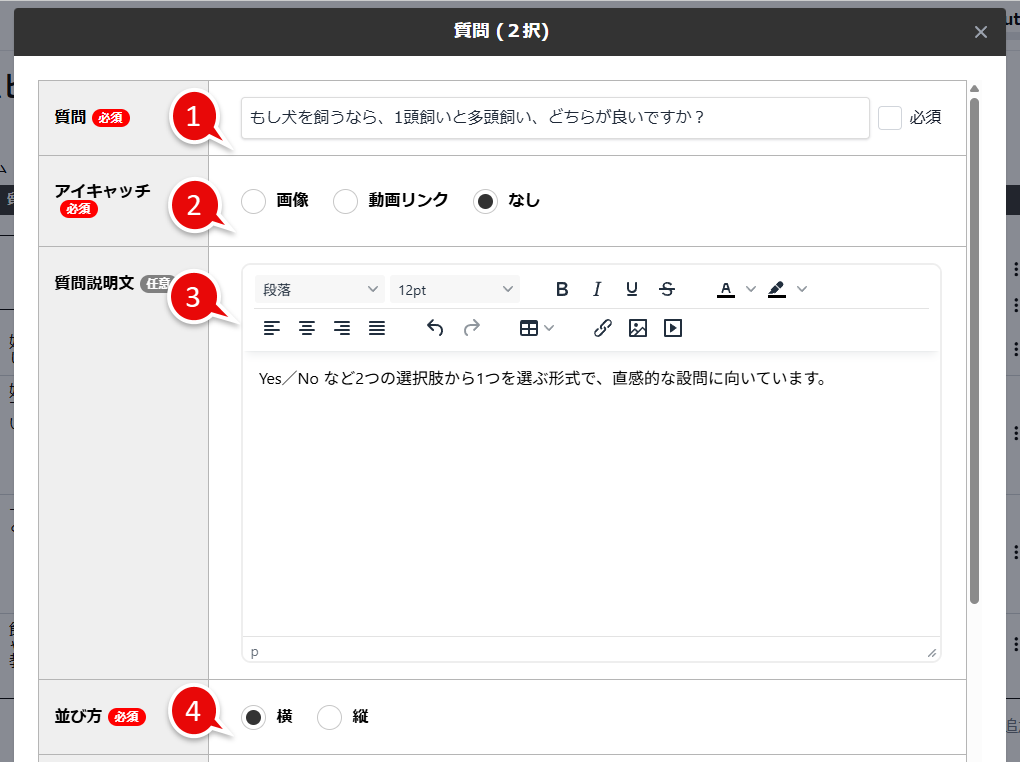Close the 質問（2択）dialog
1020x762 pixels.
(981, 31)
